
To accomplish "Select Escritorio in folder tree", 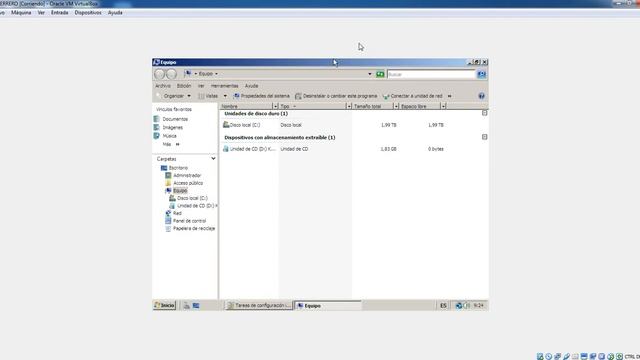I will coord(178,168).
